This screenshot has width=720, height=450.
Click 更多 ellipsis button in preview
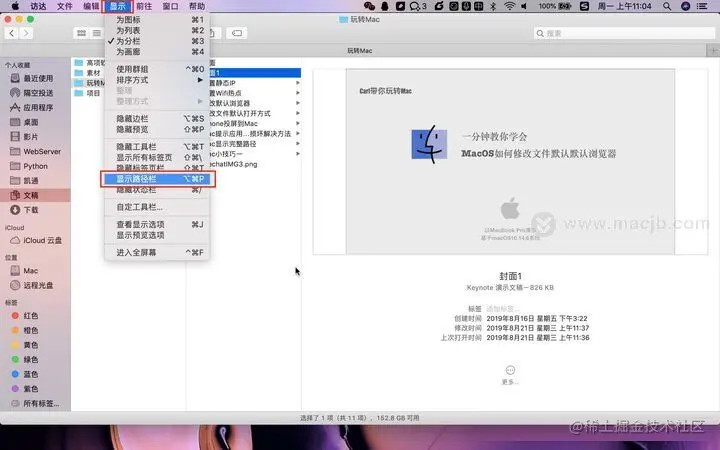(x=510, y=370)
